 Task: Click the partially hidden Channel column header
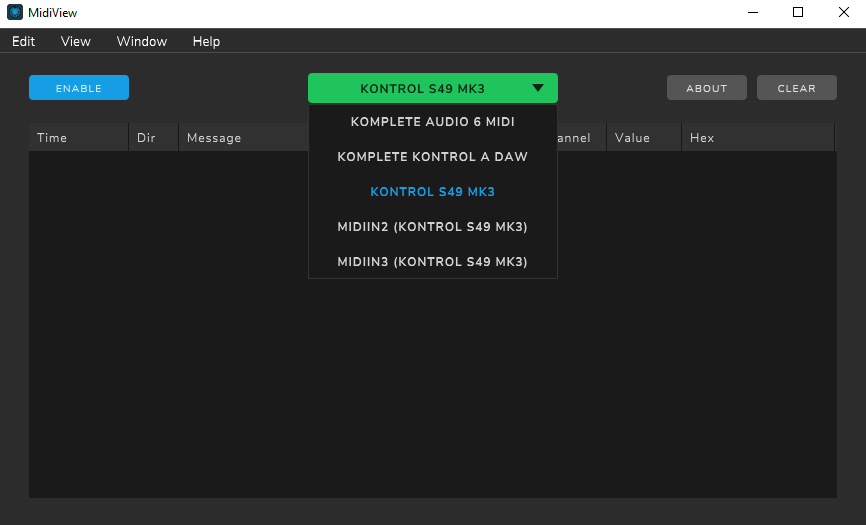582,137
